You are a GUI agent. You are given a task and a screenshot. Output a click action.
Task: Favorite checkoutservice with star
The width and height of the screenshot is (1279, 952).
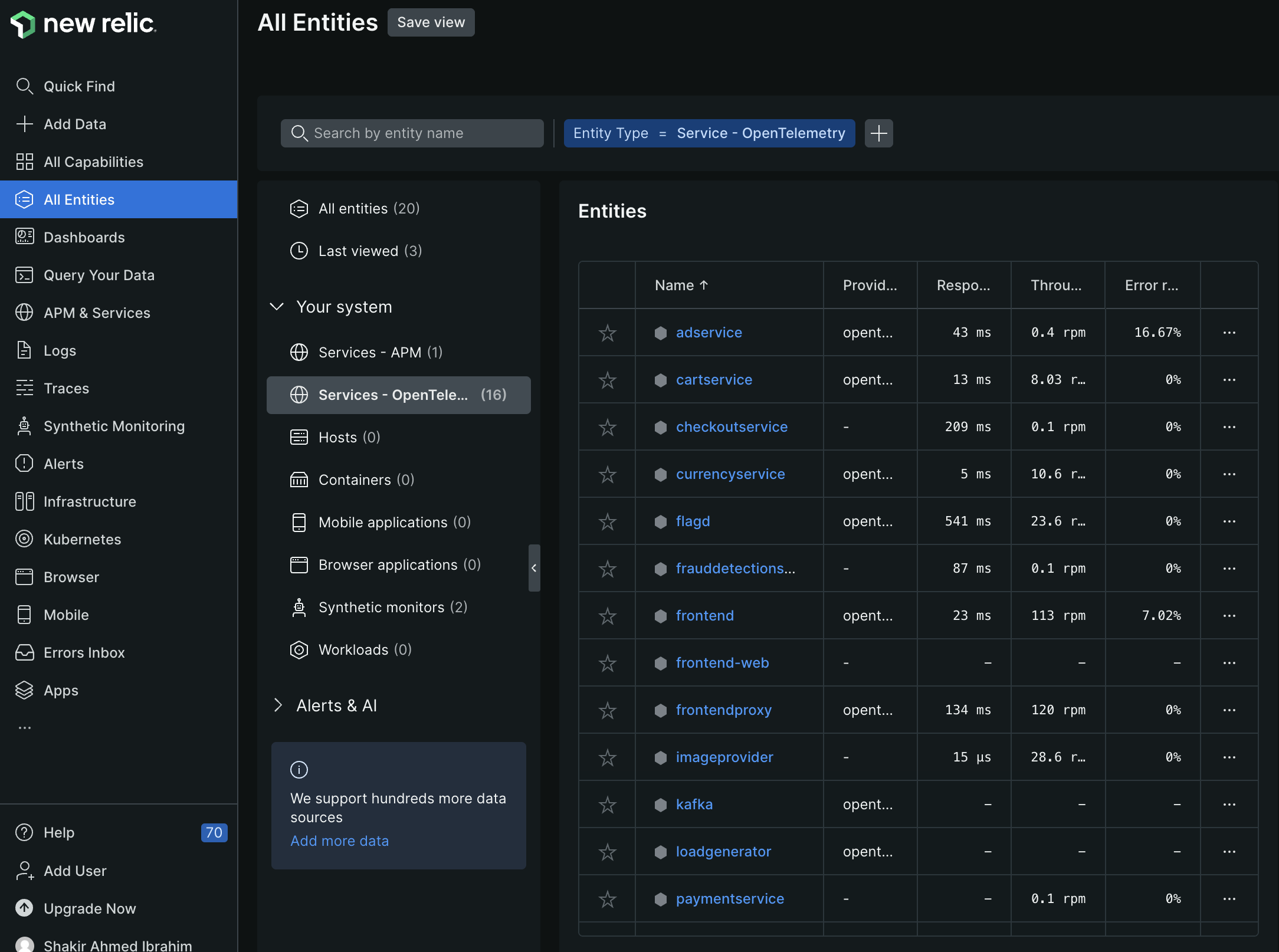[x=608, y=427]
